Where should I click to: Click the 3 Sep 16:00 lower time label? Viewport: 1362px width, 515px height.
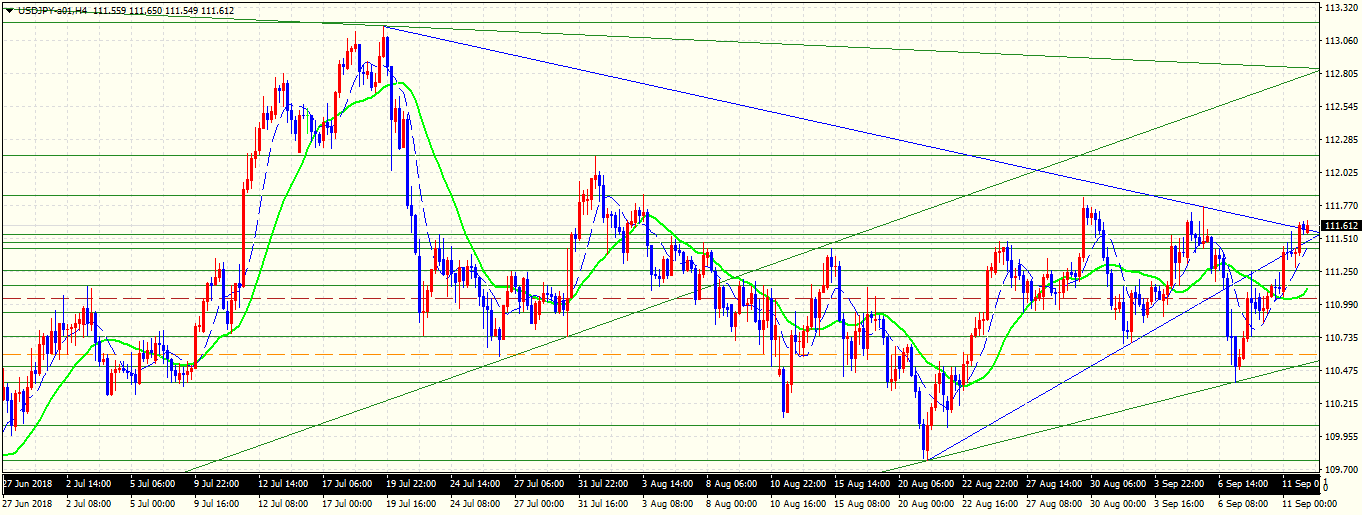coord(1181,504)
